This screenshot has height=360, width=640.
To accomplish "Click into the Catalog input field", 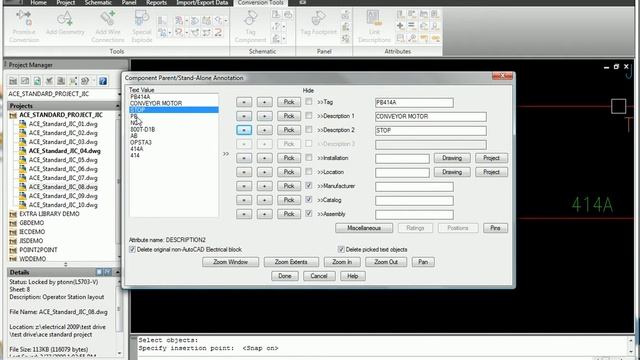I will coord(414,200).
